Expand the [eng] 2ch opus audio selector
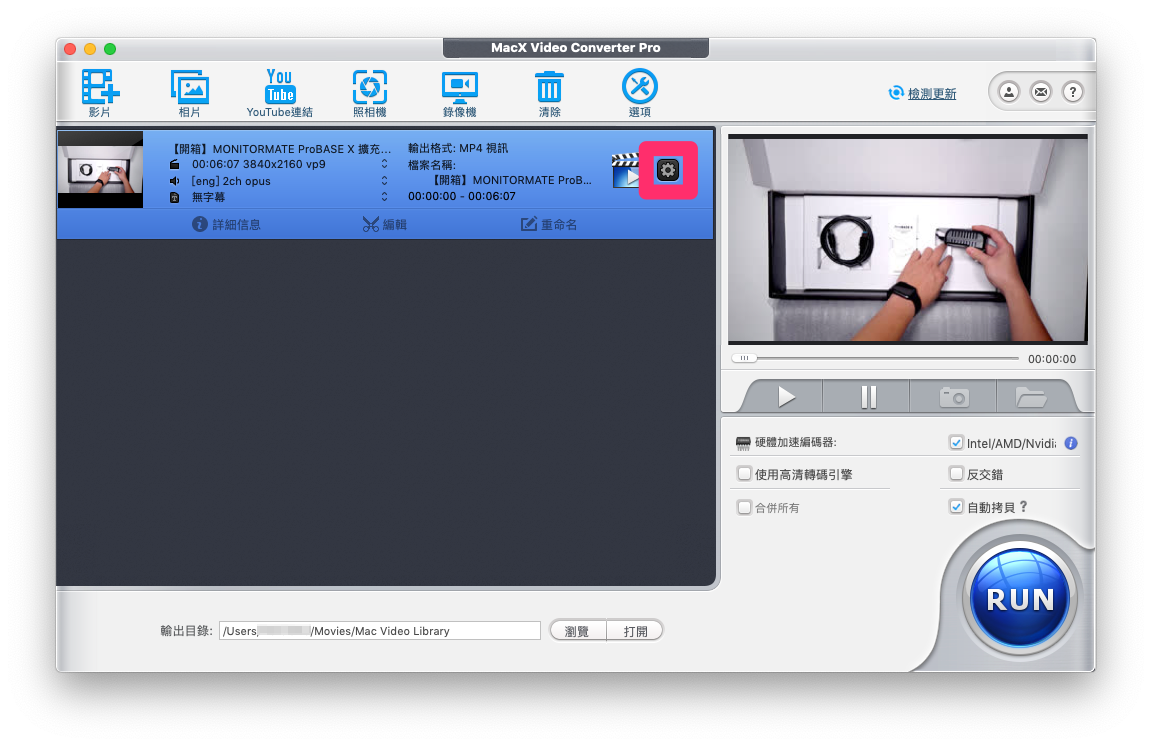The image size is (1152, 746). (x=384, y=181)
